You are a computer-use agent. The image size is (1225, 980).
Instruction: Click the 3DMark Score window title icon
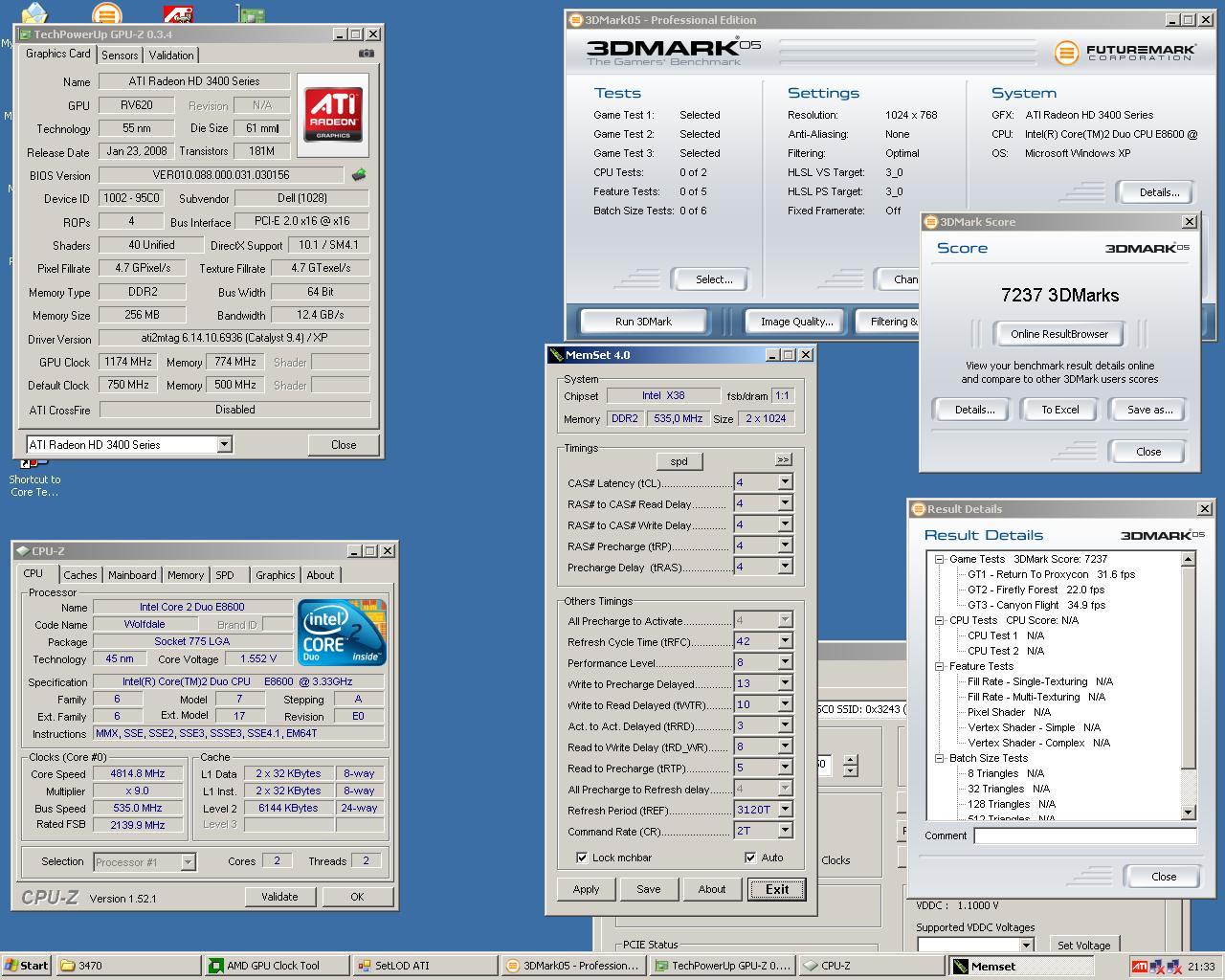click(x=931, y=222)
